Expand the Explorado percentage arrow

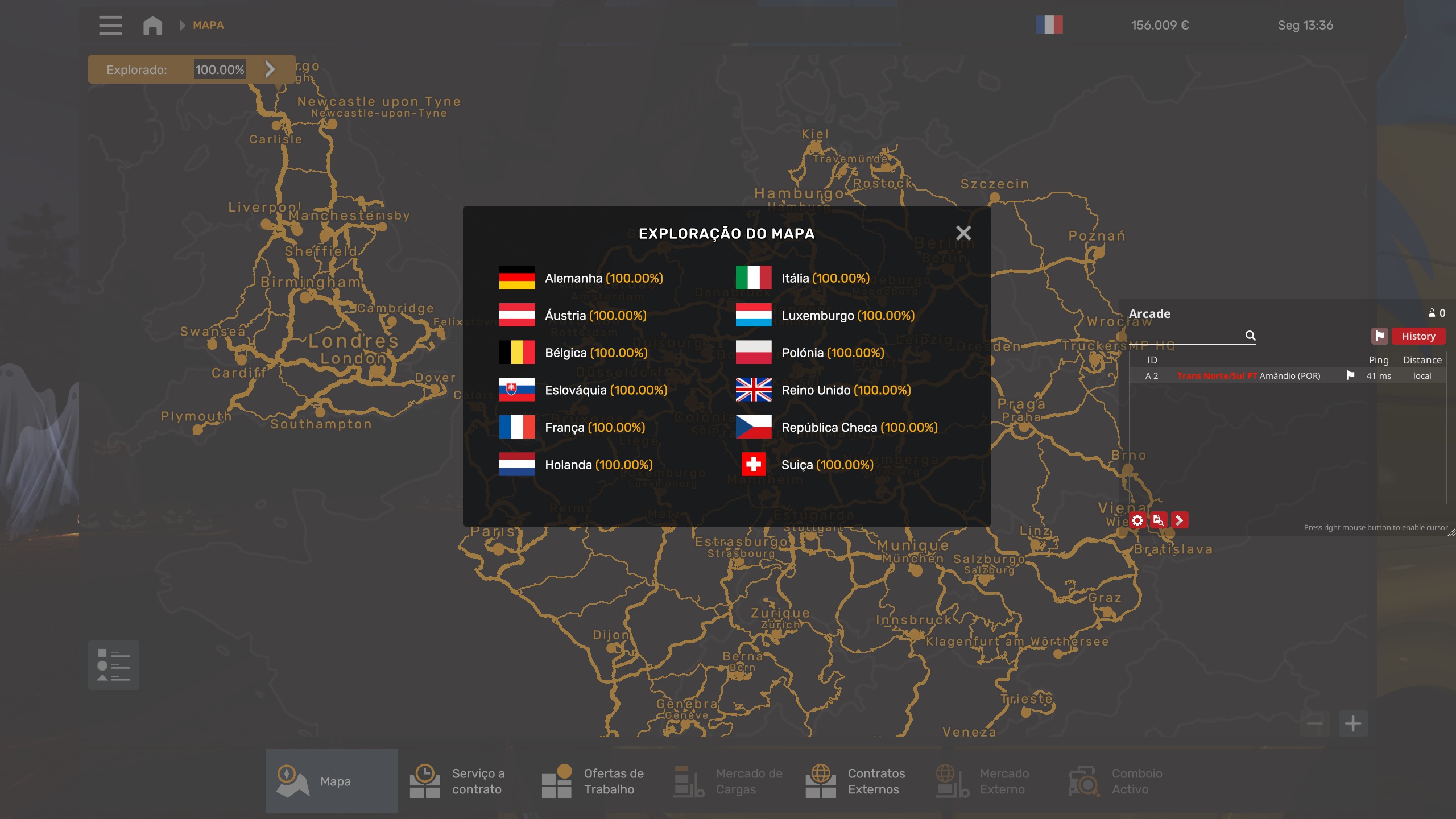point(270,69)
